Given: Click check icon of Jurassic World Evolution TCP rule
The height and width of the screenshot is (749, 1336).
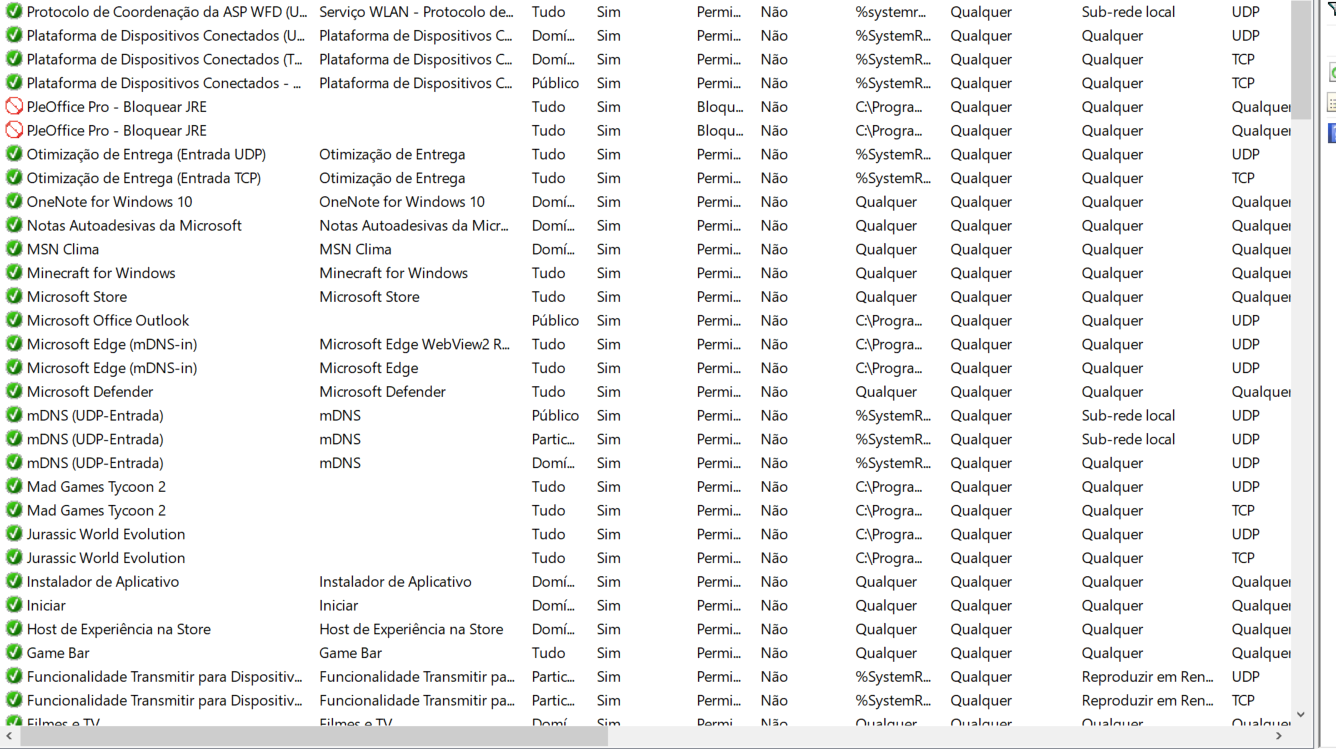Looking at the screenshot, I should (14, 558).
